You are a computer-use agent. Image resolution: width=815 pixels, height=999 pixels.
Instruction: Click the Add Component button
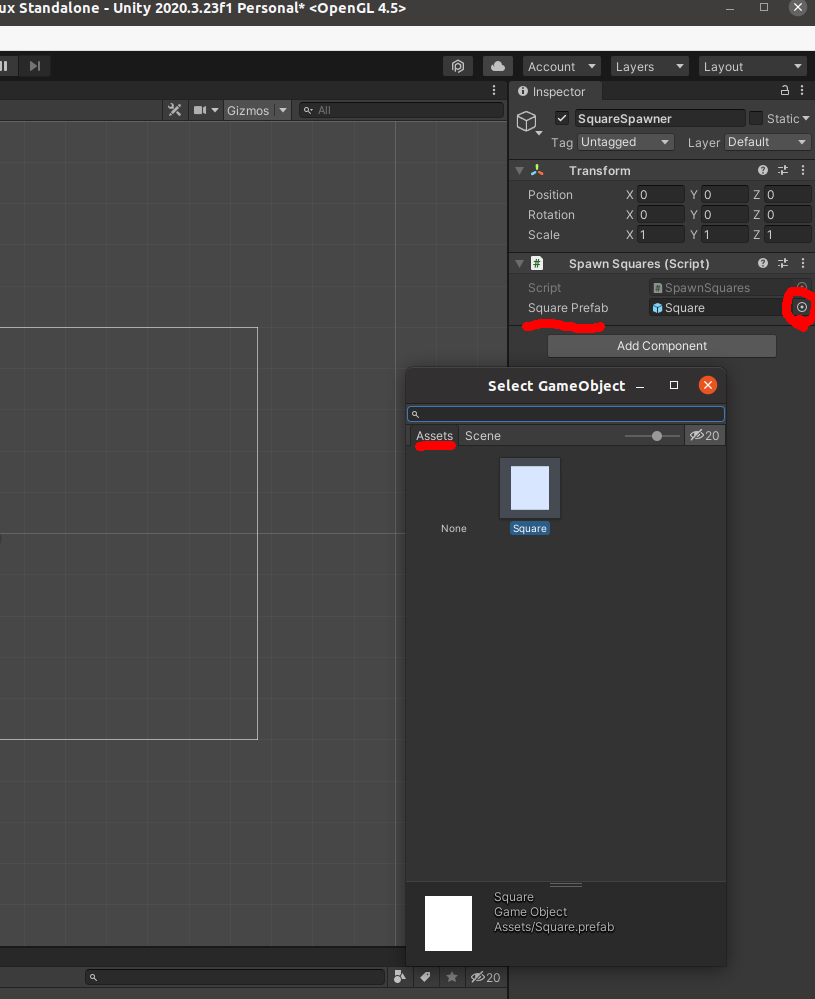661,345
